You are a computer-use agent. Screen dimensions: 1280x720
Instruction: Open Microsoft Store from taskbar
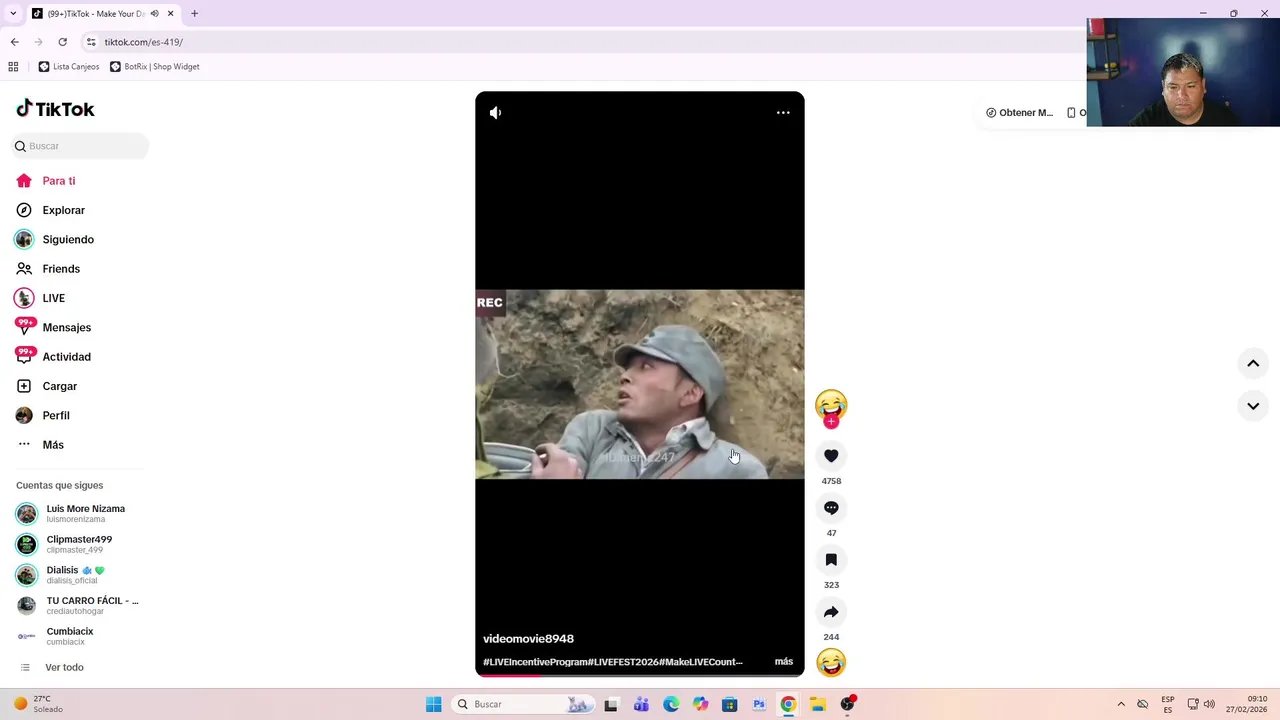coord(729,704)
